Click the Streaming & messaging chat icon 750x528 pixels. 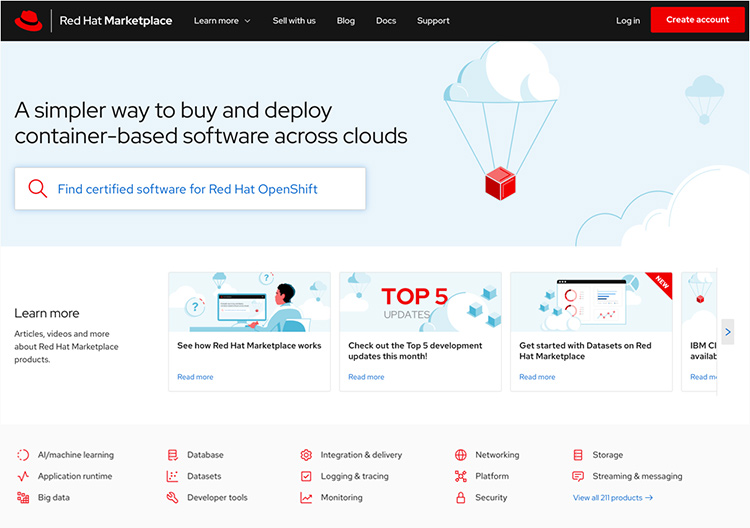click(x=578, y=476)
